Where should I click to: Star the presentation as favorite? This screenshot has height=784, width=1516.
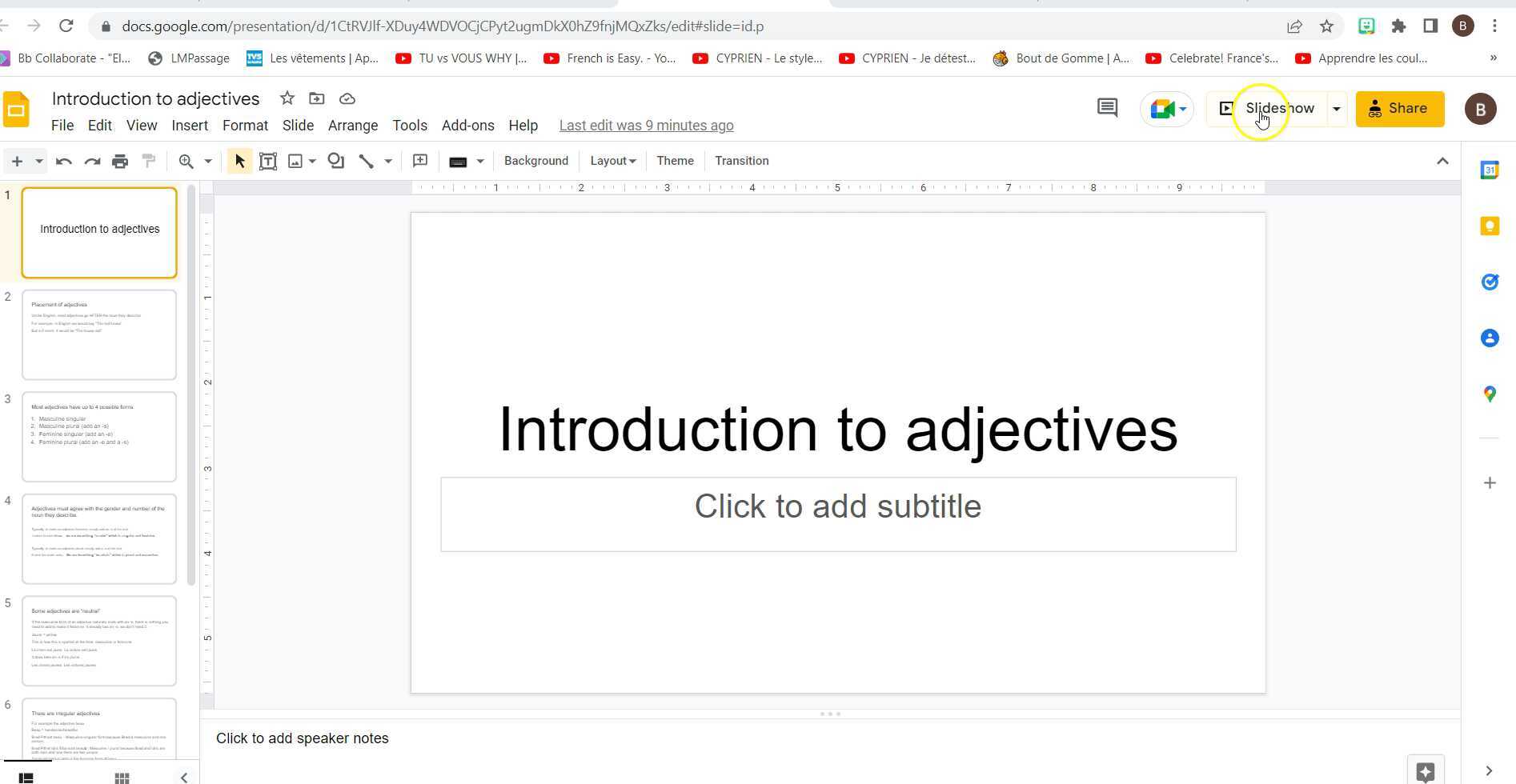click(287, 98)
